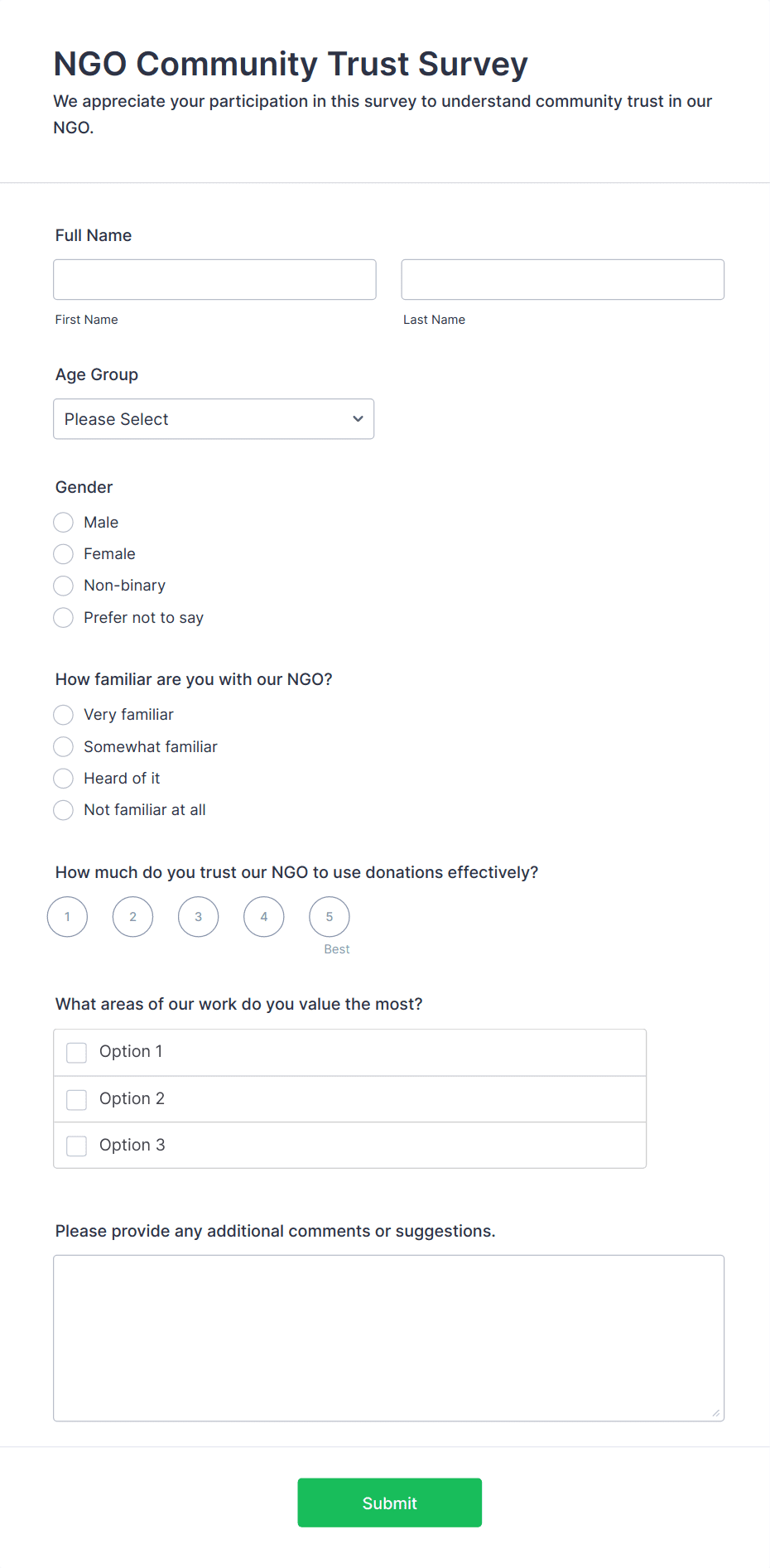Select the Male gender option
This screenshot has width=770, height=1568.
[64, 523]
